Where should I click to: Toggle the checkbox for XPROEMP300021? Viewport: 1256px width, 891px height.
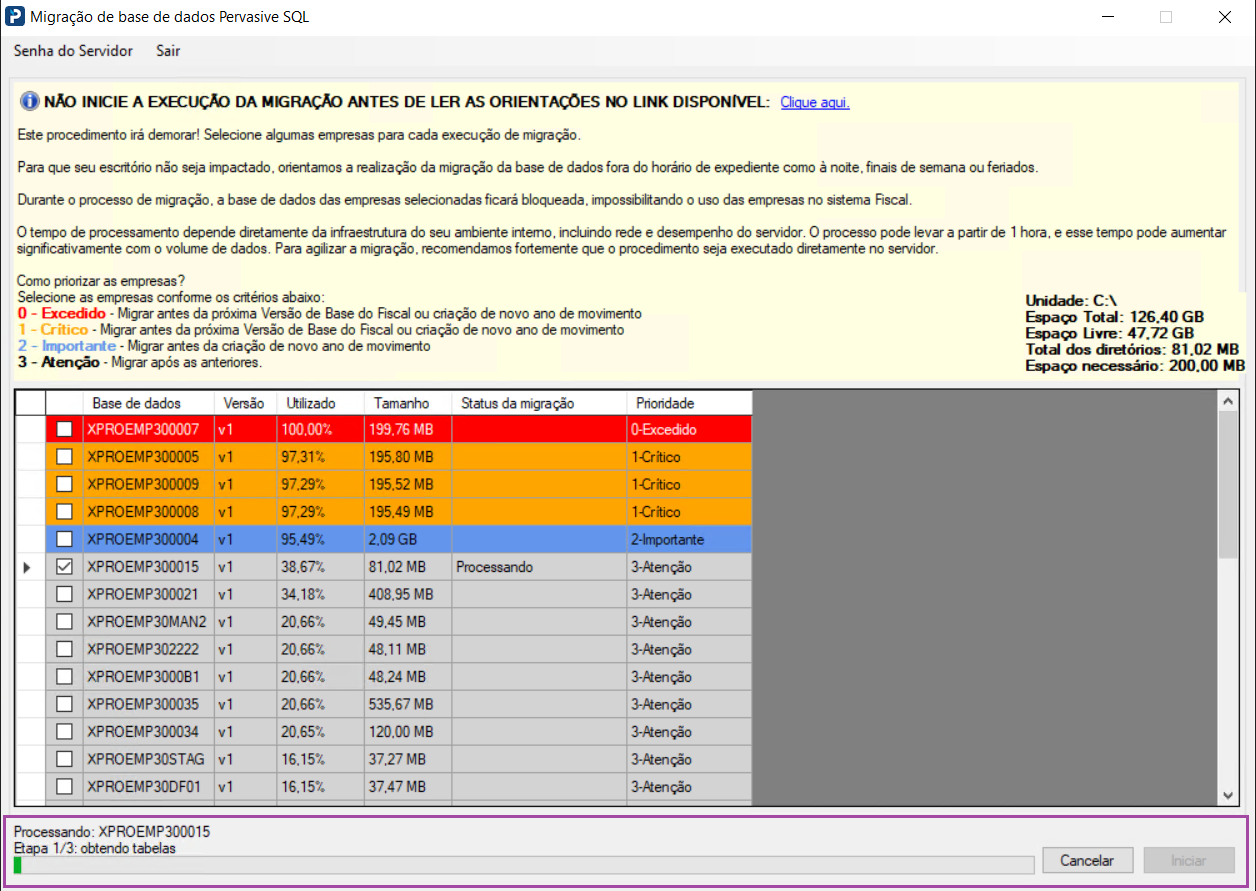pos(64,594)
